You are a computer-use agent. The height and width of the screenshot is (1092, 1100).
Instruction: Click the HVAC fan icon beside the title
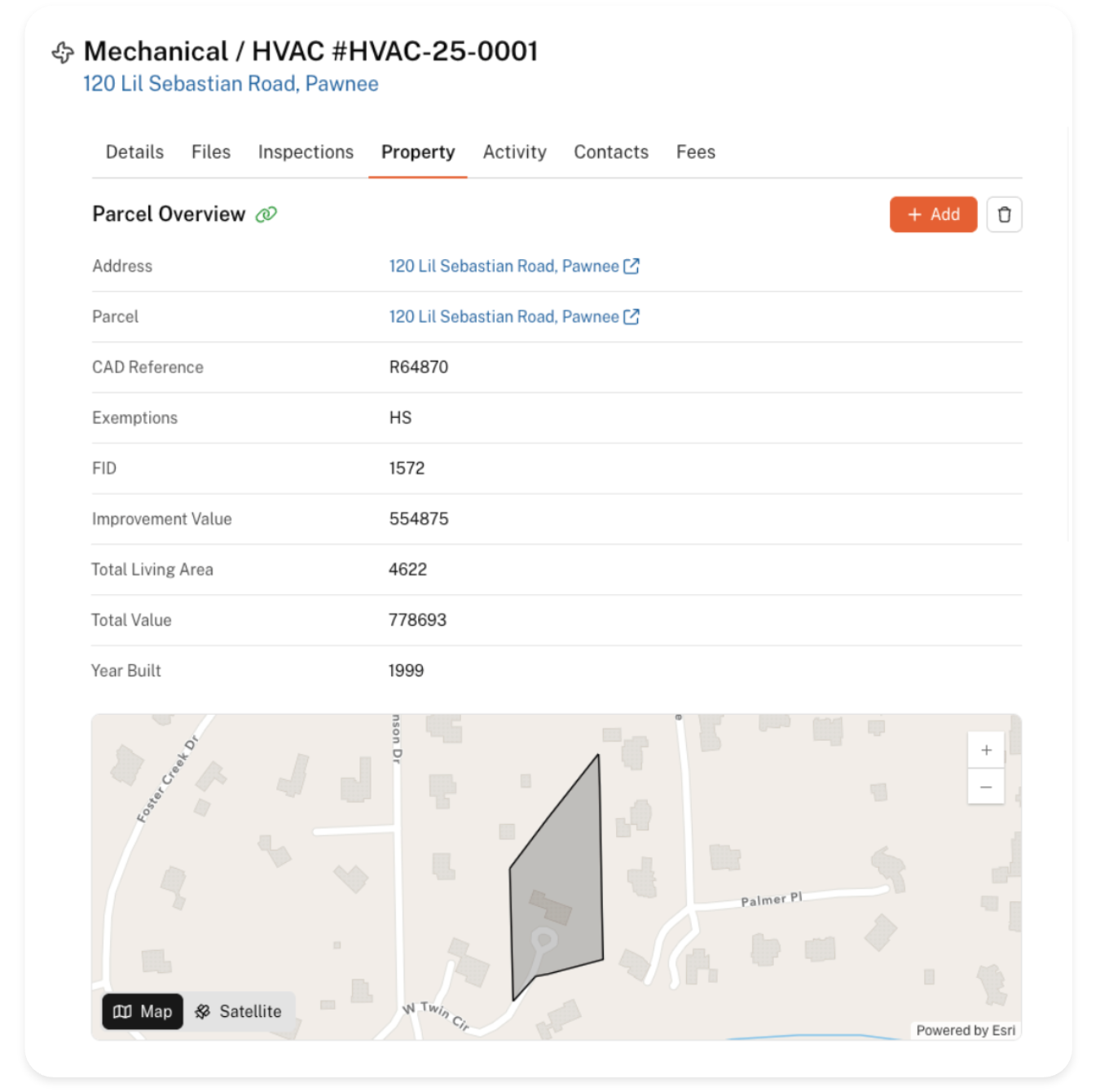(63, 53)
